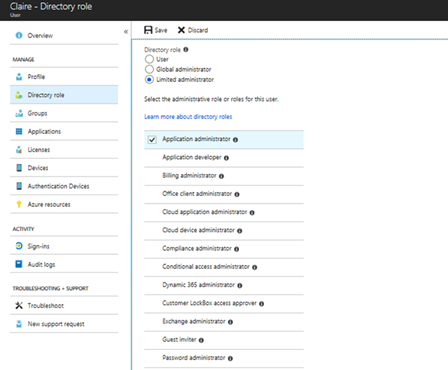This screenshot has height=370, width=448.
Task: Click the Audit logs book icon
Action: pyautogui.click(x=19, y=264)
